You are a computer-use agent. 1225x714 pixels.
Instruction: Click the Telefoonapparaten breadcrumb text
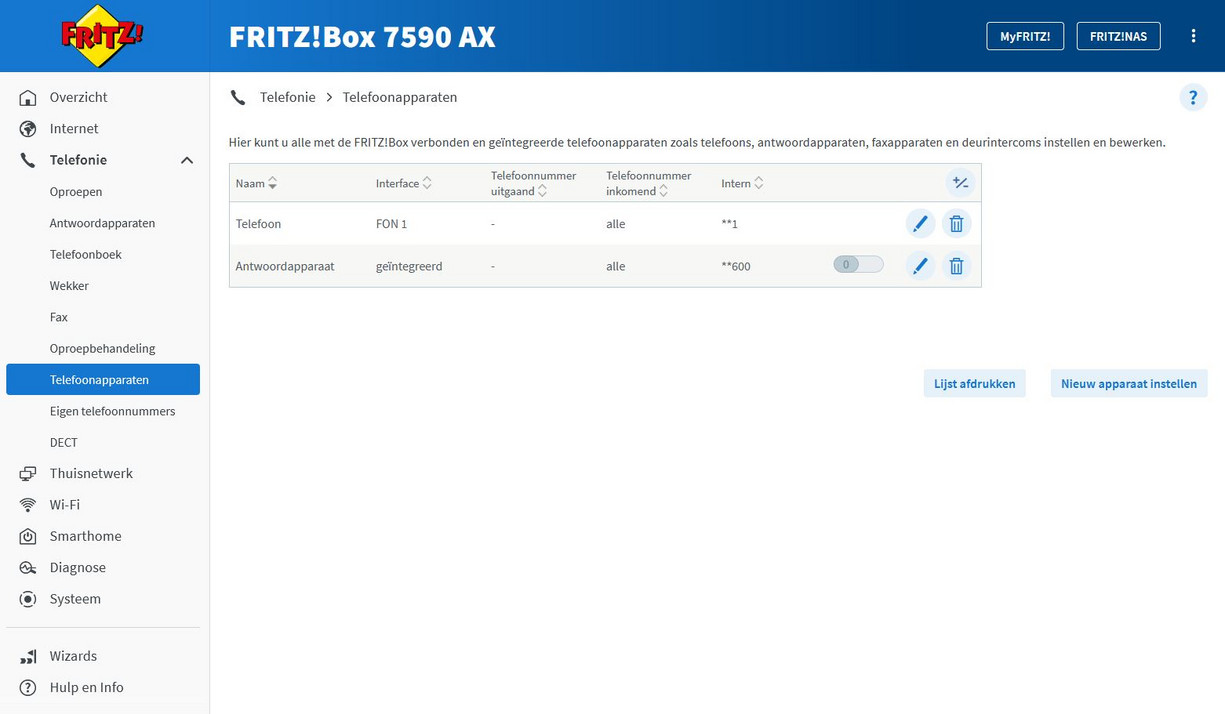point(400,97)
